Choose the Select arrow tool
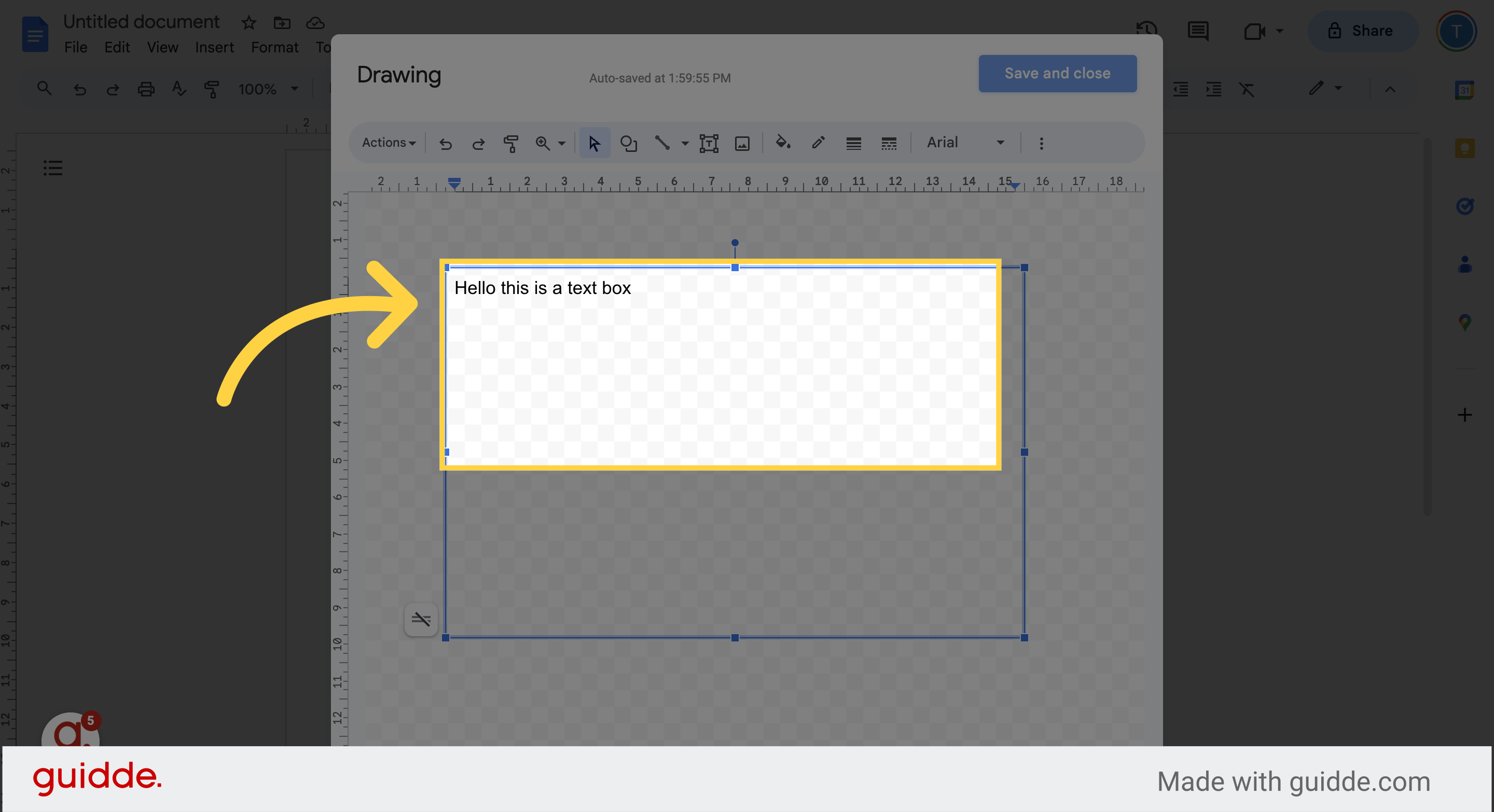Screen dimensions: 1494x812 pyautogui.click(x=594, y=143)
